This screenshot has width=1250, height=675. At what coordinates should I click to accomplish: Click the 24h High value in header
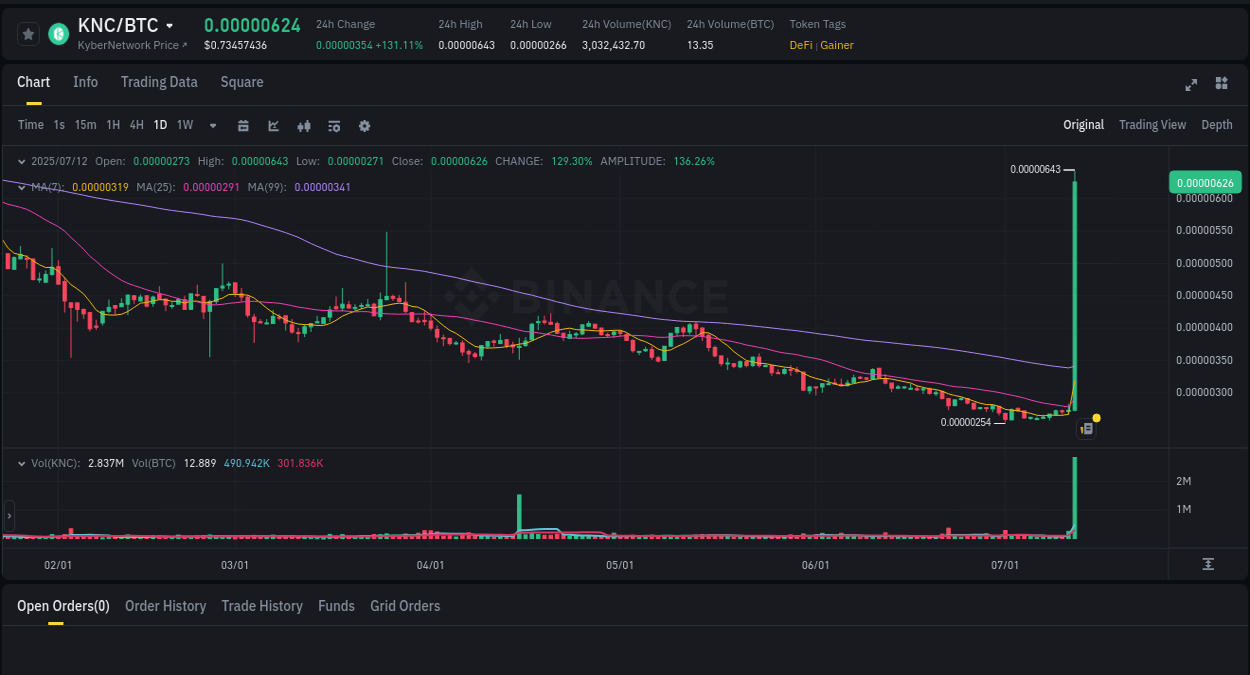[x=466, y=45]
